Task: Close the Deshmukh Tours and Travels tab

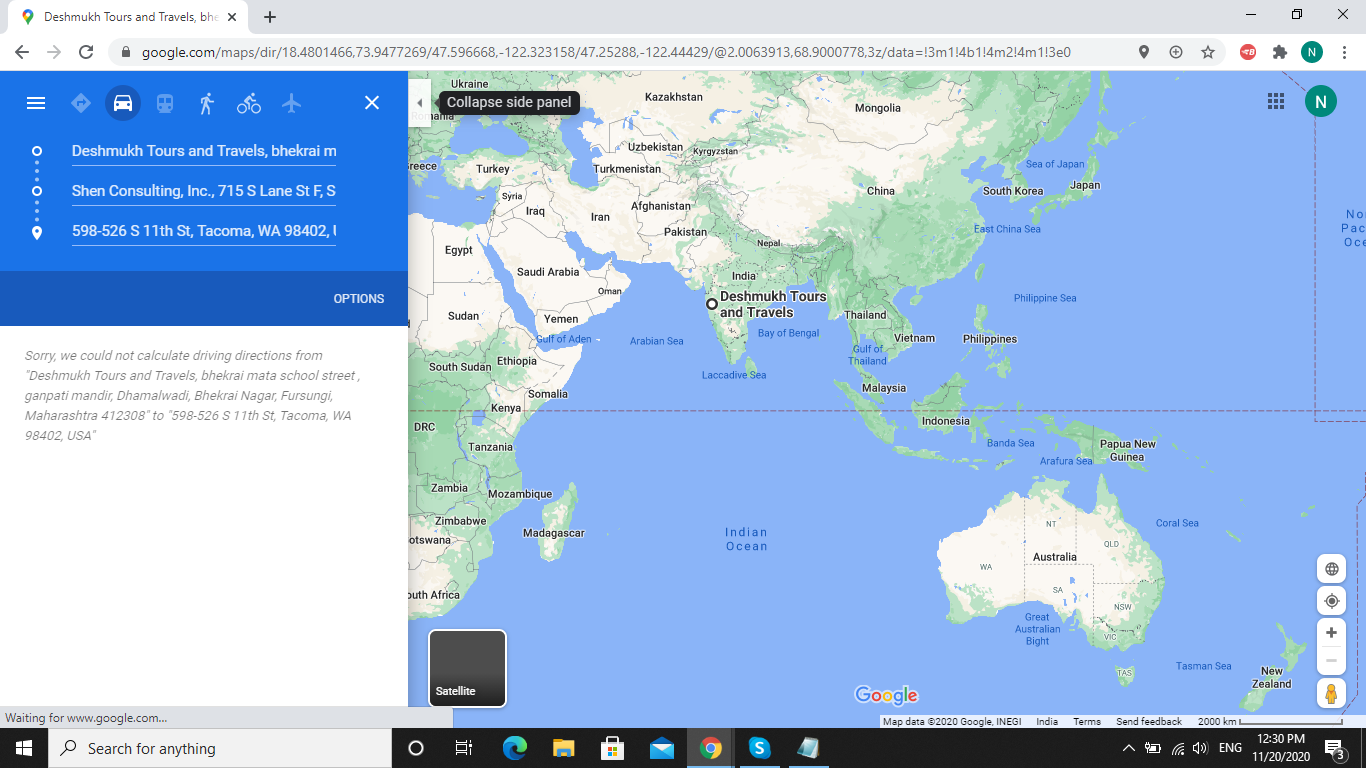Action: click(x=231, y=17)
